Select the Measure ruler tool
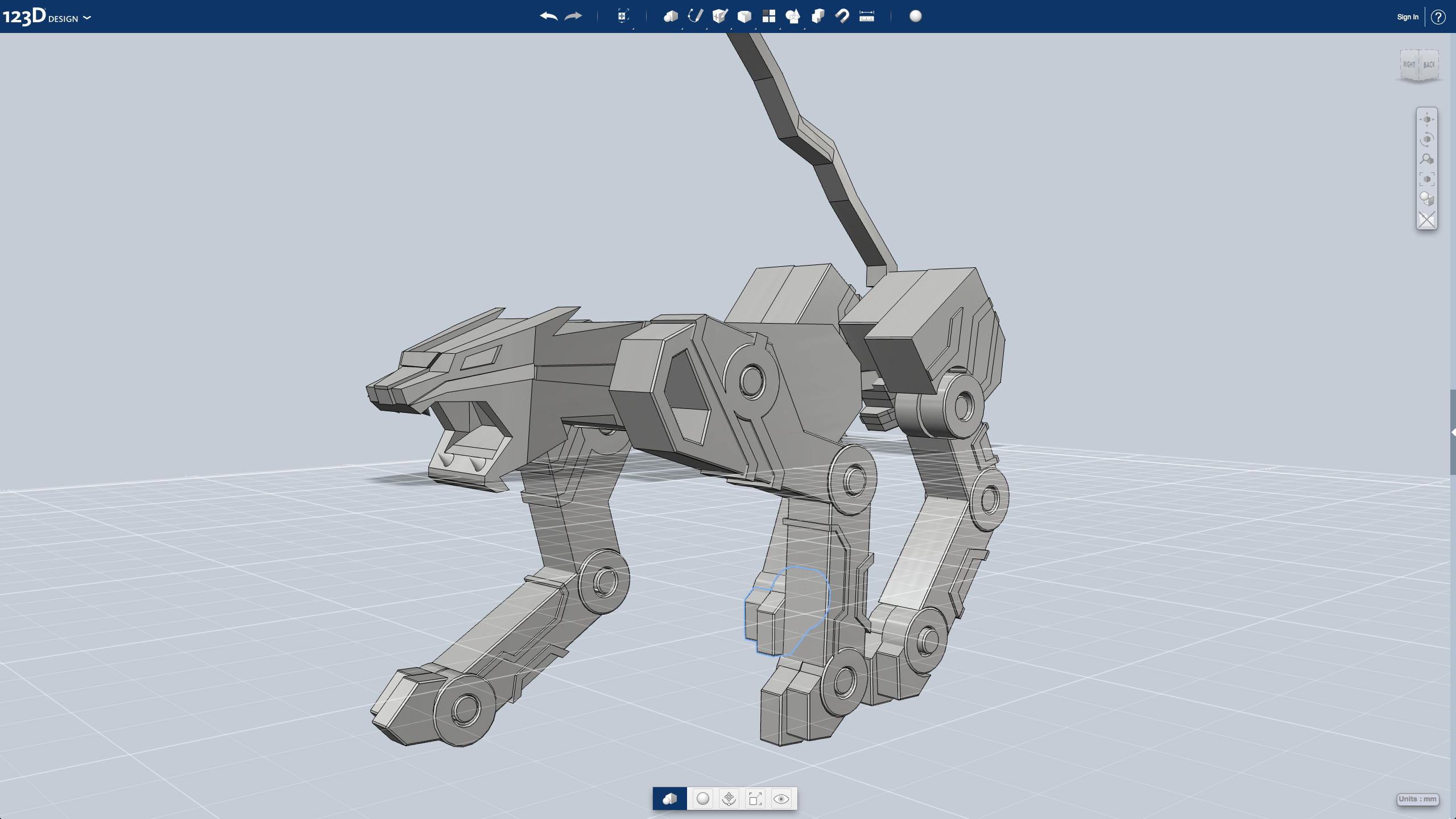The width and height of the screenshot is (1456, 819). click(867, 16)
